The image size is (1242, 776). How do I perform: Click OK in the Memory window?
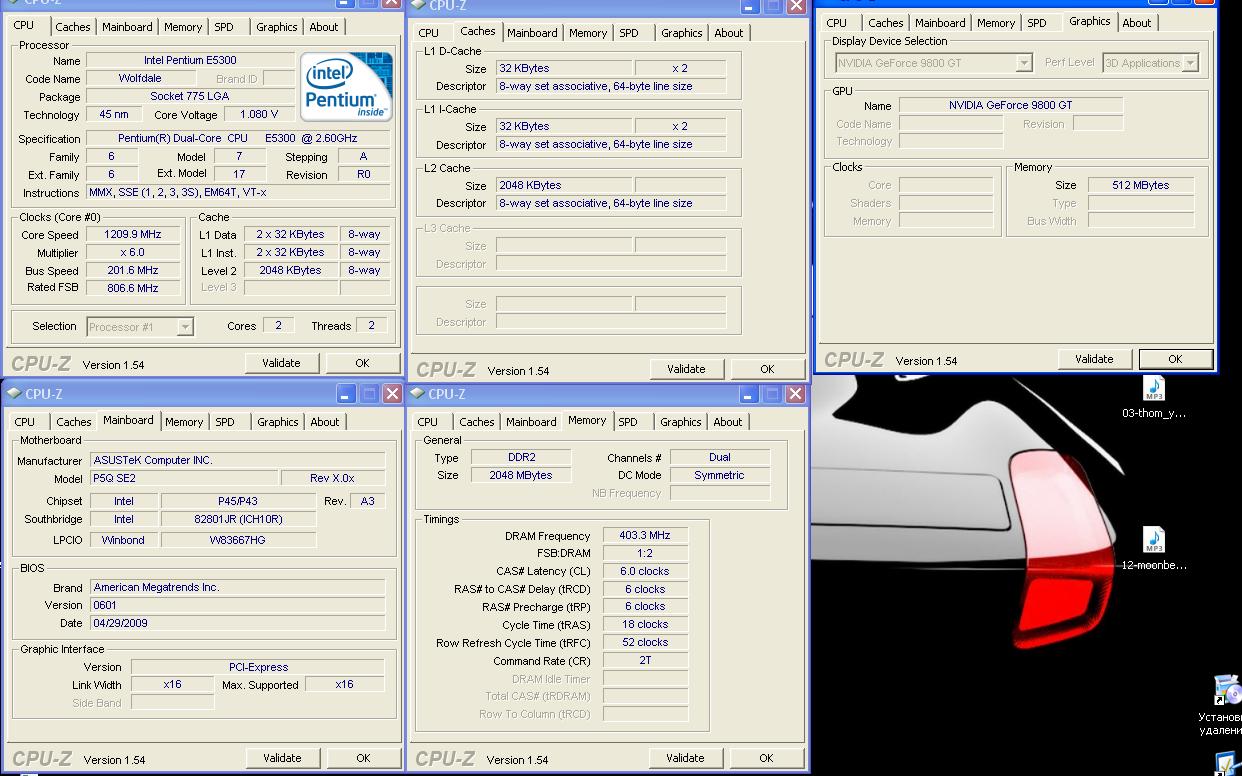[x=766, y=758]
